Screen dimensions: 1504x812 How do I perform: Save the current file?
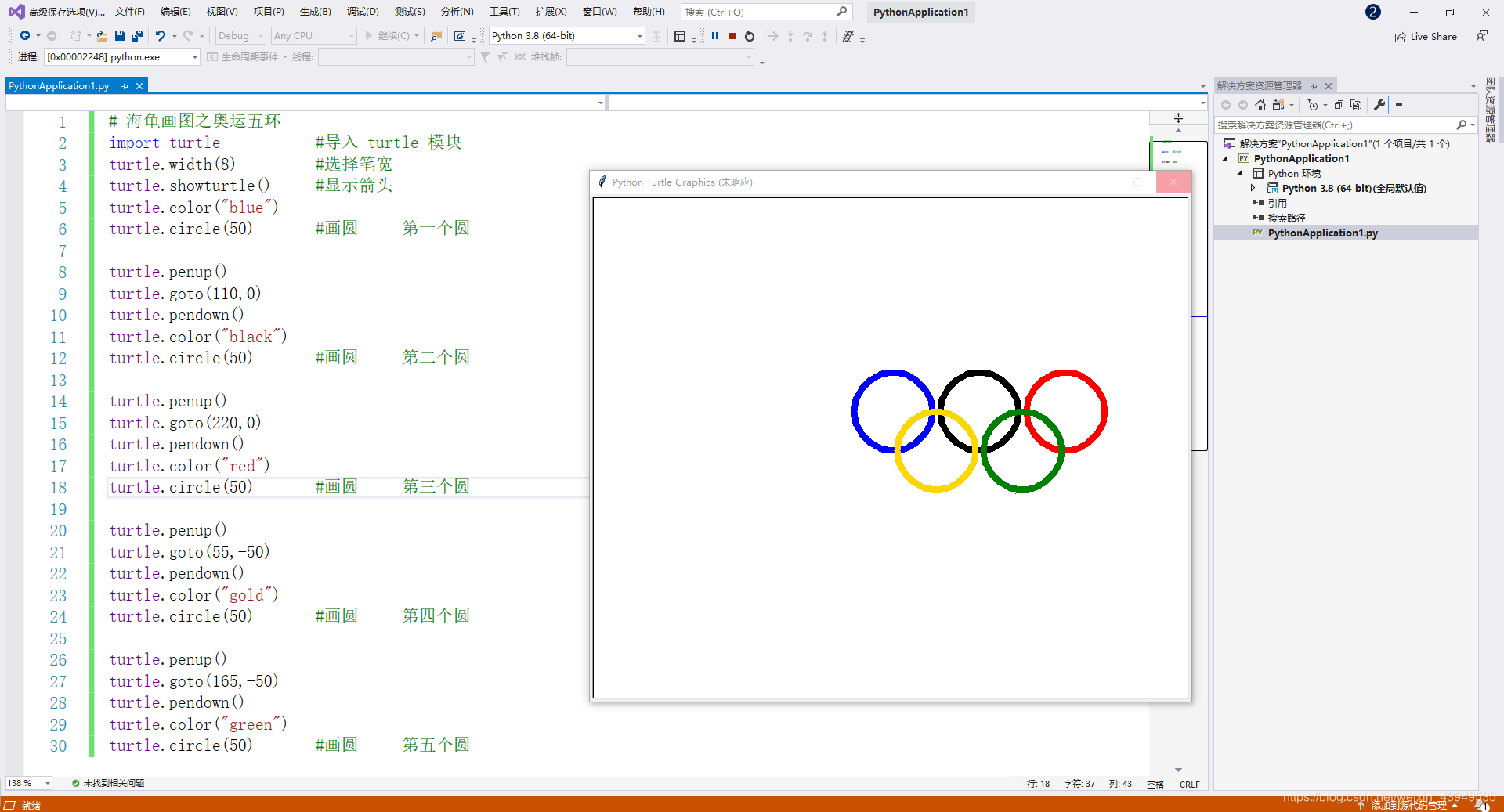[120, 36]
